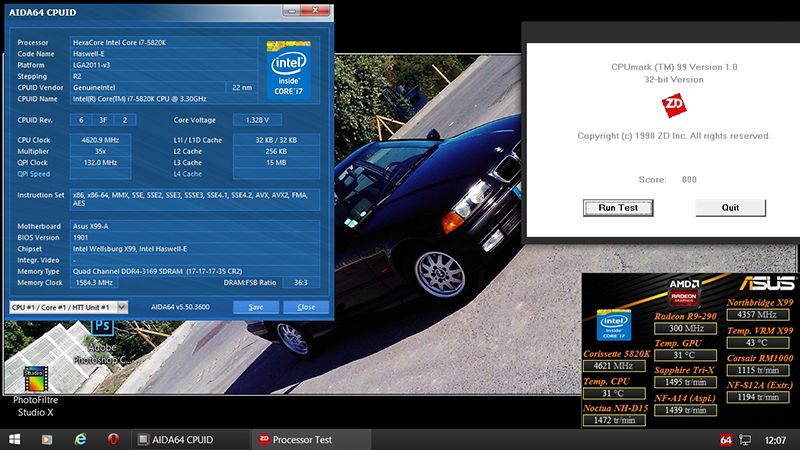
Task: Click the NF-S12A '1194 tr/min' reading
Action: click(x=758, y=397)
